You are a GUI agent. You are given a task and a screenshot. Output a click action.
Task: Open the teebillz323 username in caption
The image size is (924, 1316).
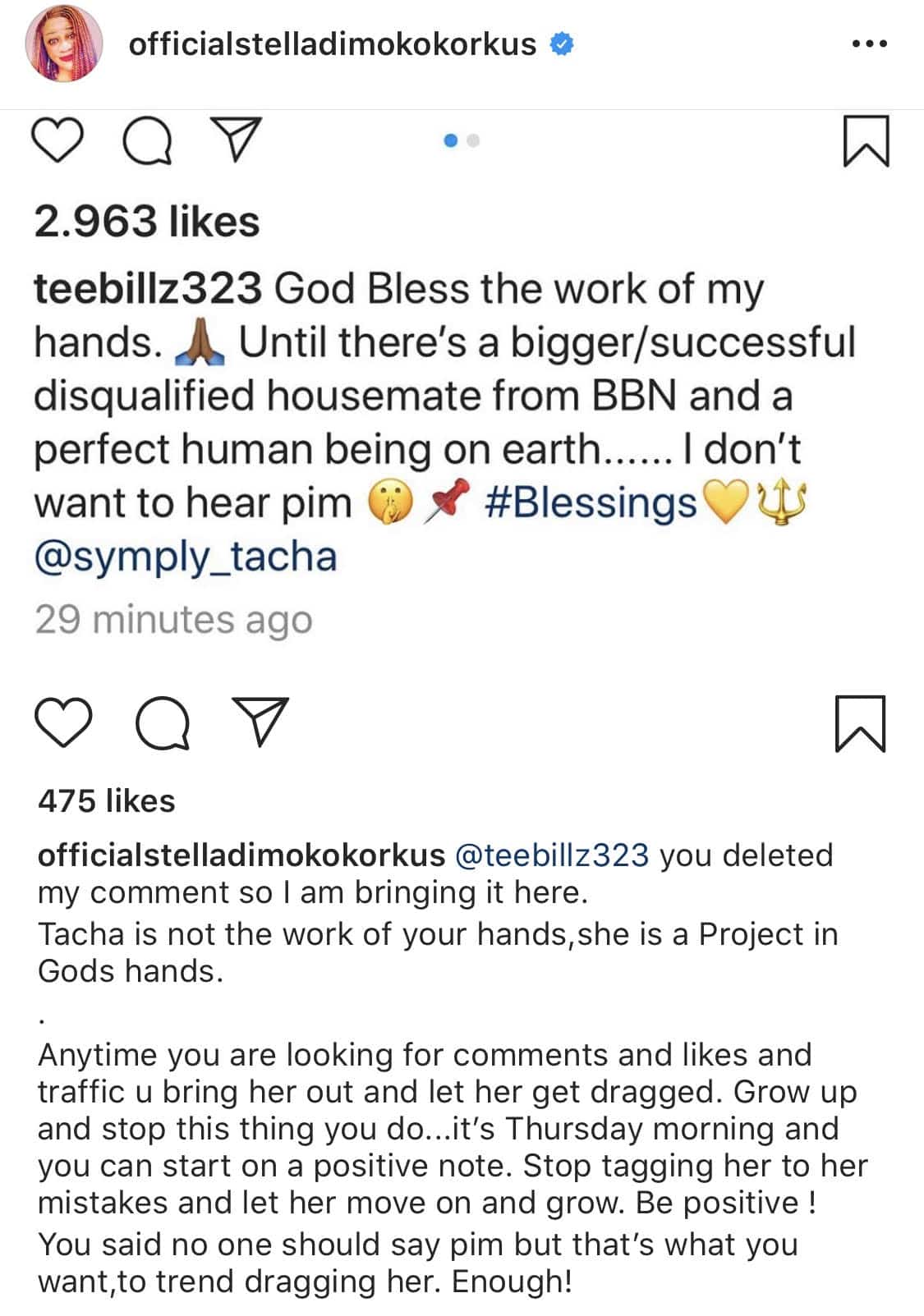click(x=148, y=289)
